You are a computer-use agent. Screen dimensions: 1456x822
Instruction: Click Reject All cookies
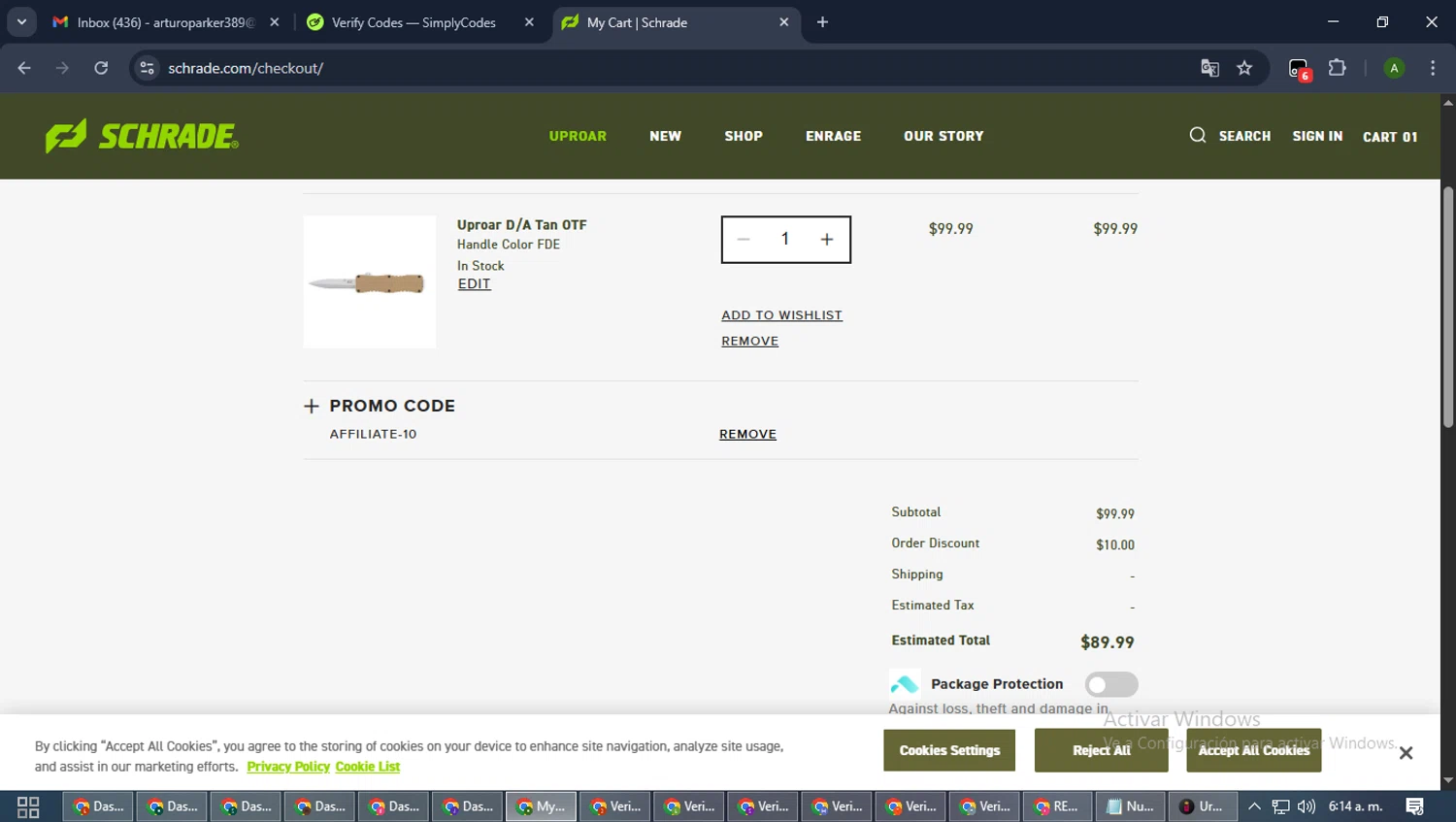pos(1102,751)
